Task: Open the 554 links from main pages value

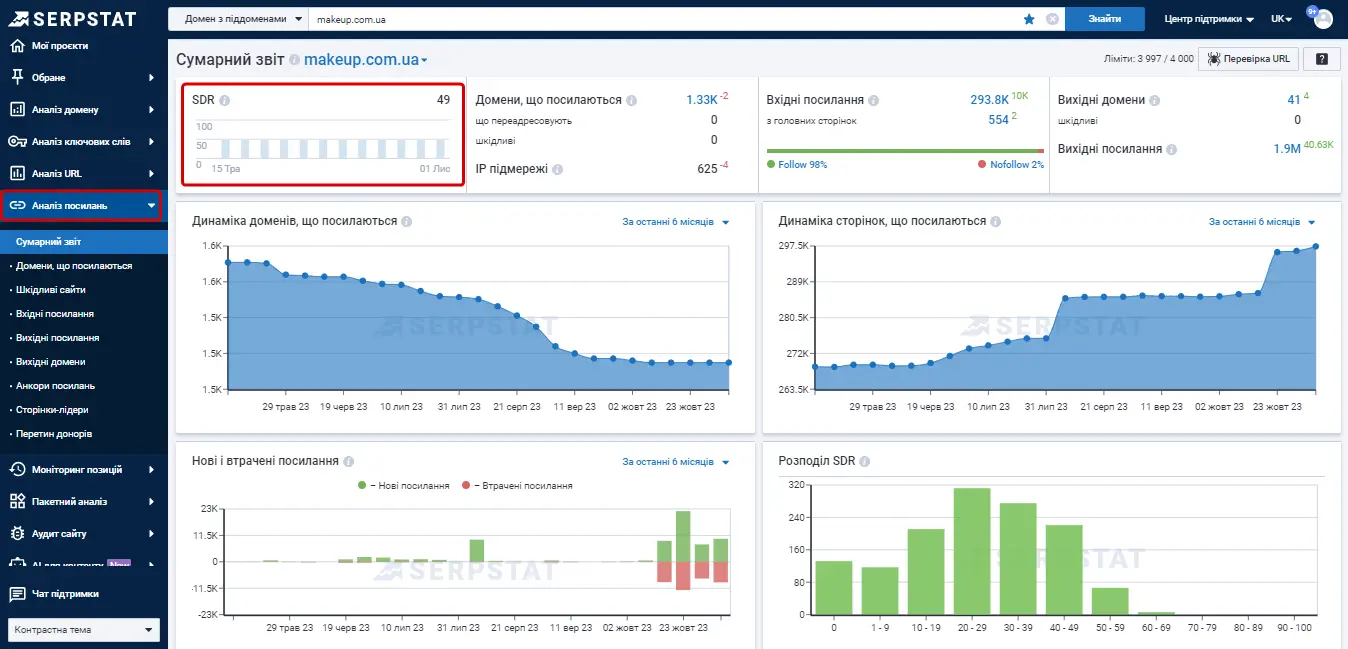Action: tap(998, 120)
